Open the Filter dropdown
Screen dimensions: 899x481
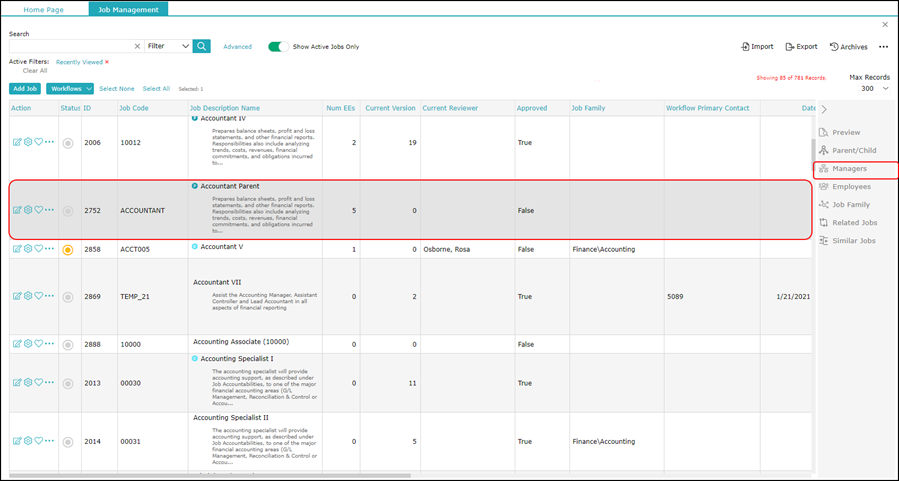click(x=169, y=46)
